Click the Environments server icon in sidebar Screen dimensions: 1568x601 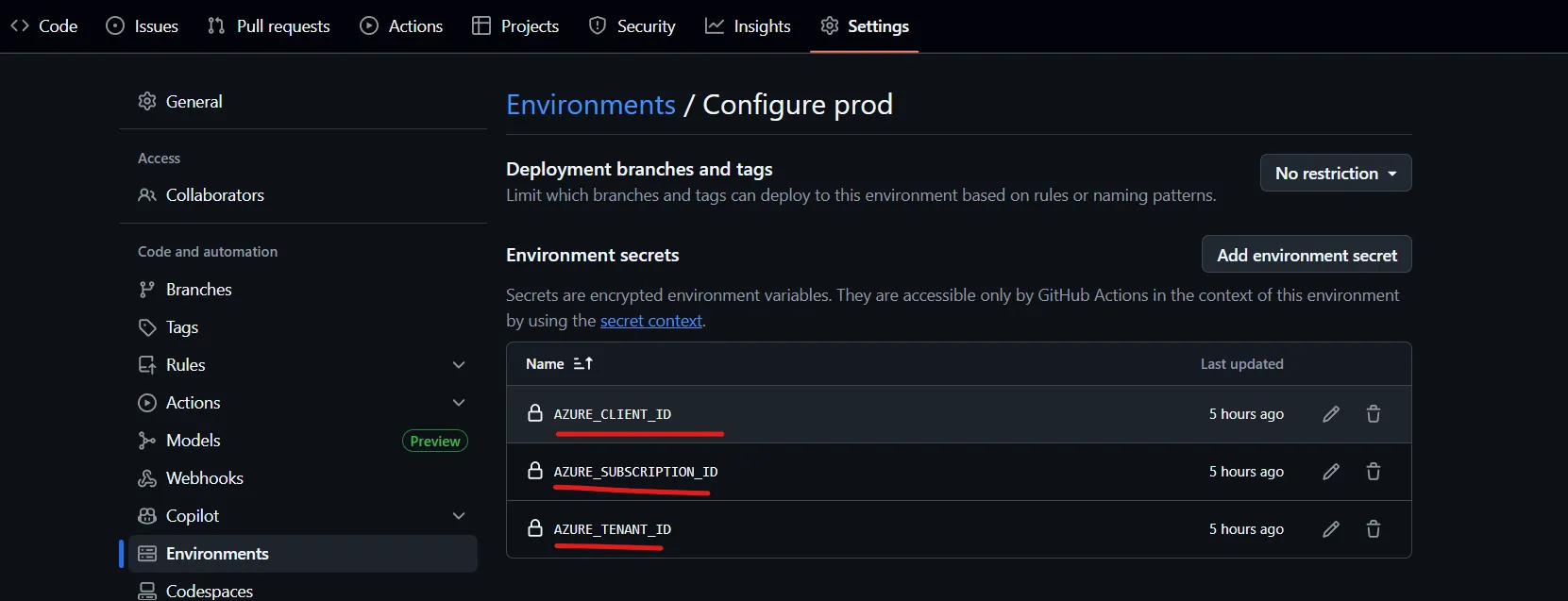pyautogui.click(x=147, y=554)
